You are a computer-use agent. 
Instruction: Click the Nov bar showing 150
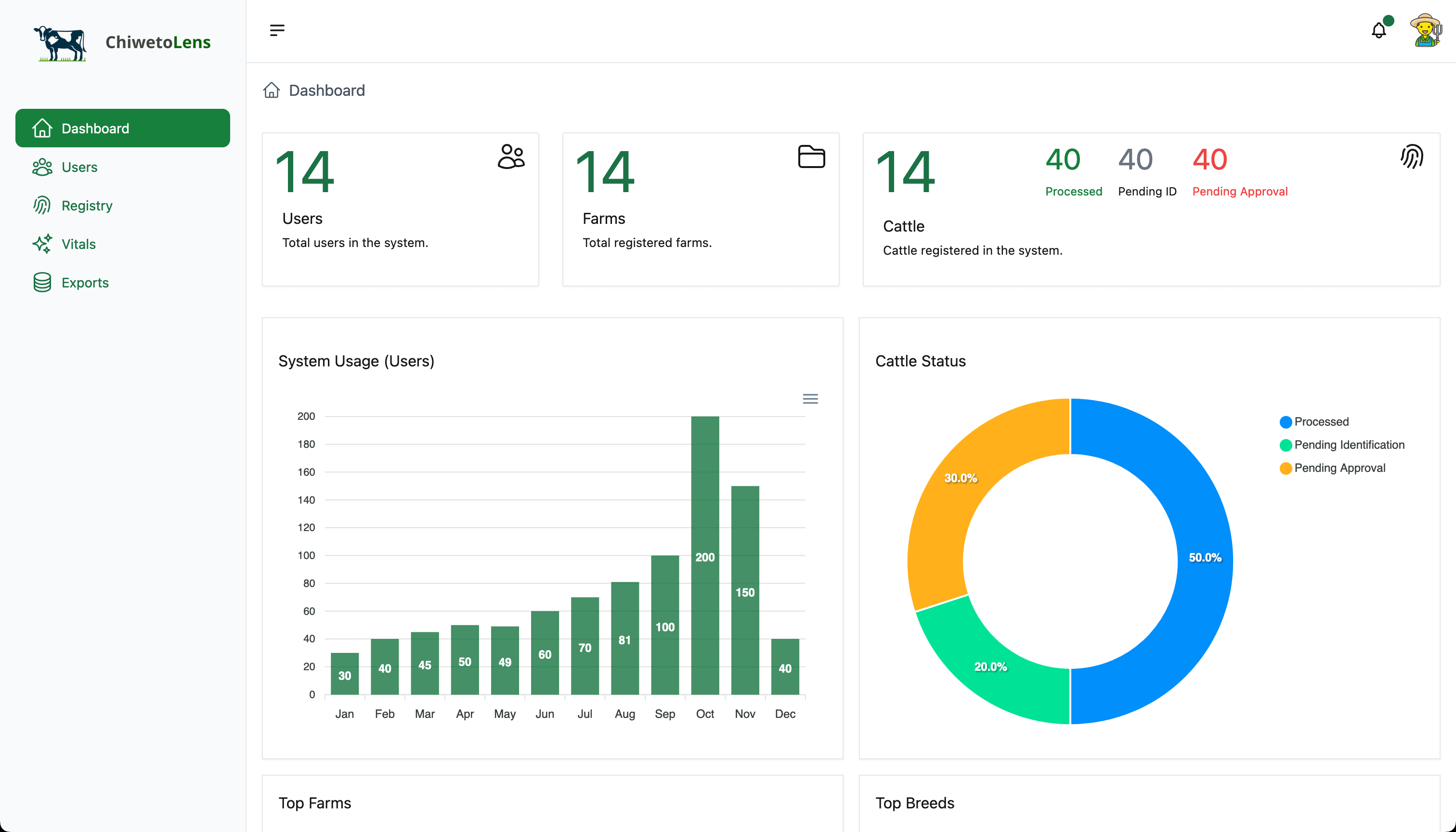pyautogui.click(x=745, y=590)
